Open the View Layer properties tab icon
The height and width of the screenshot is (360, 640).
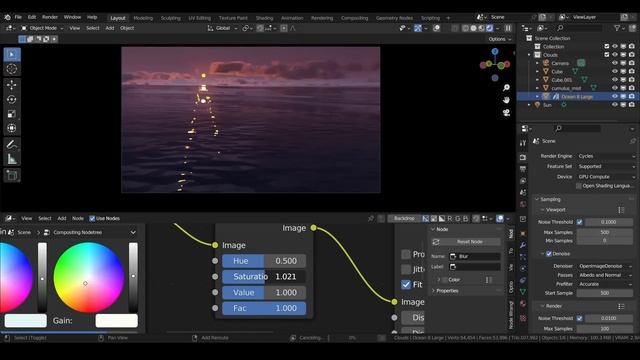tap(523, 180)
